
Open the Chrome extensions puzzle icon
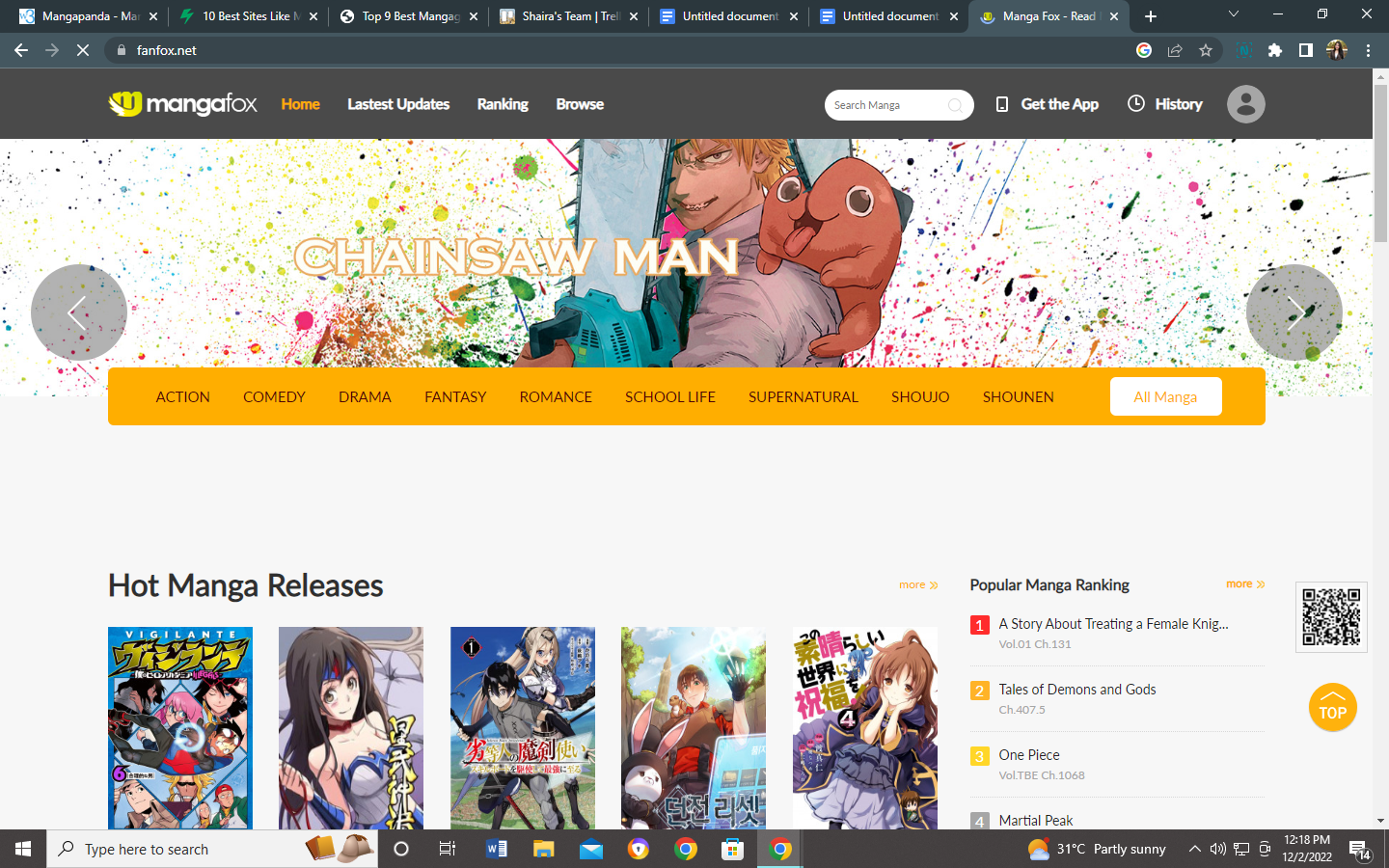[1275, 50]
